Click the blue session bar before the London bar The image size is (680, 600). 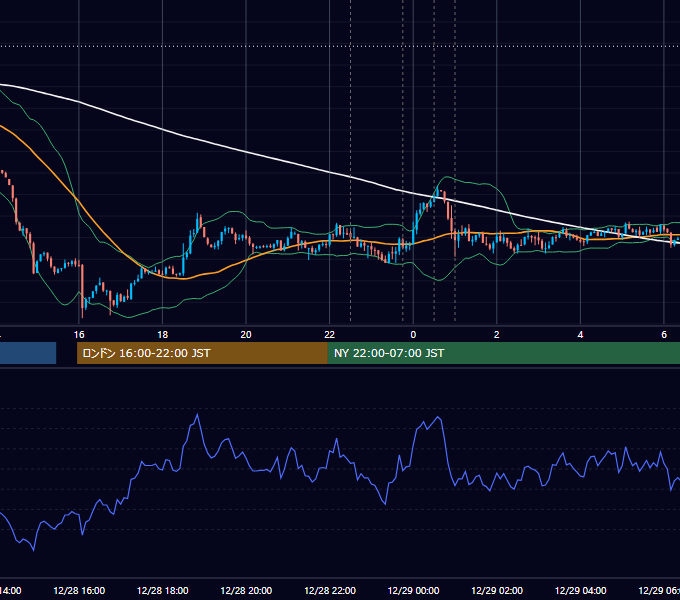point(28,353)
